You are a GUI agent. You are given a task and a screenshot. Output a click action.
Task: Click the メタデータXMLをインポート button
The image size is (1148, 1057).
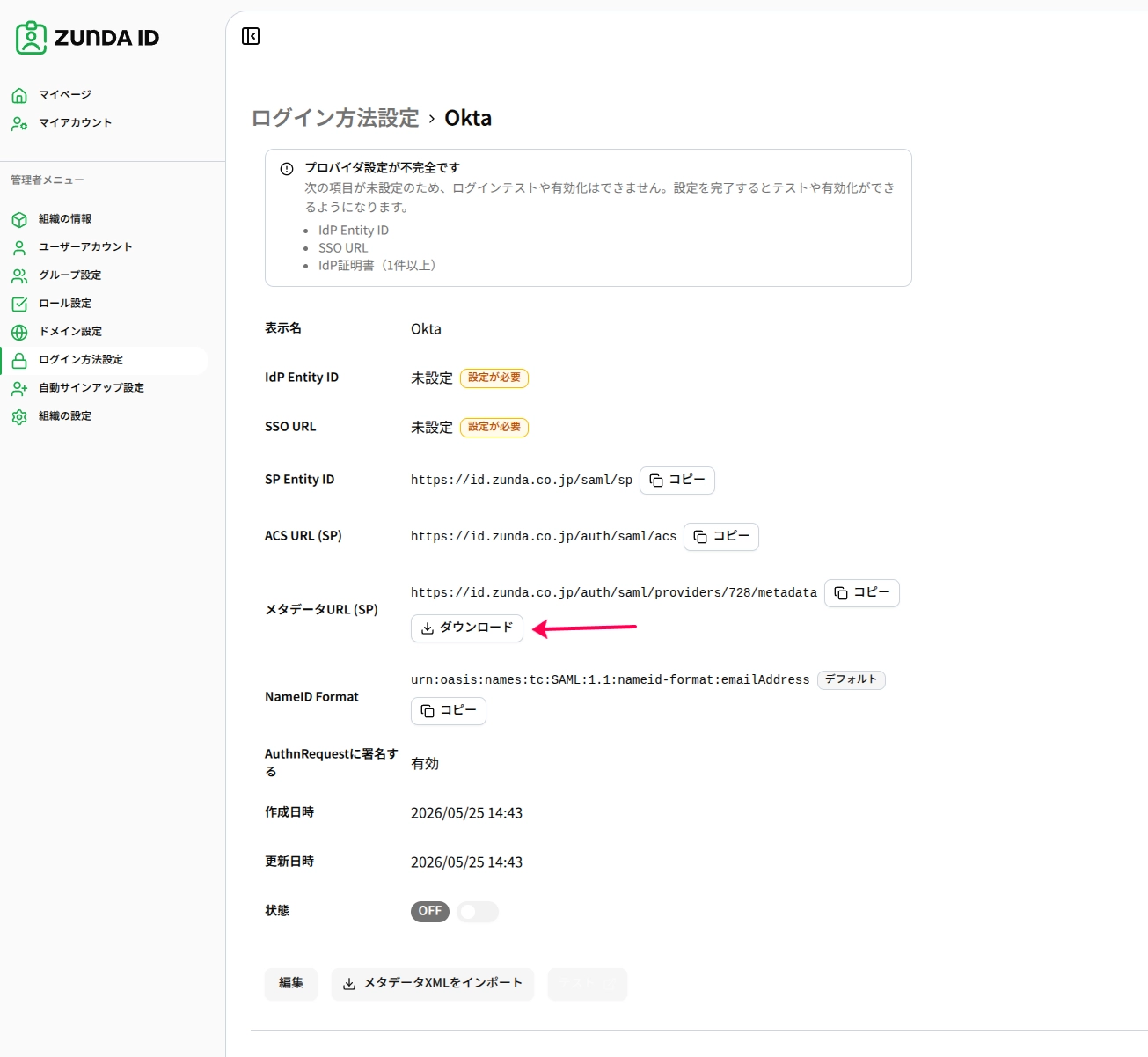[433, 984]
